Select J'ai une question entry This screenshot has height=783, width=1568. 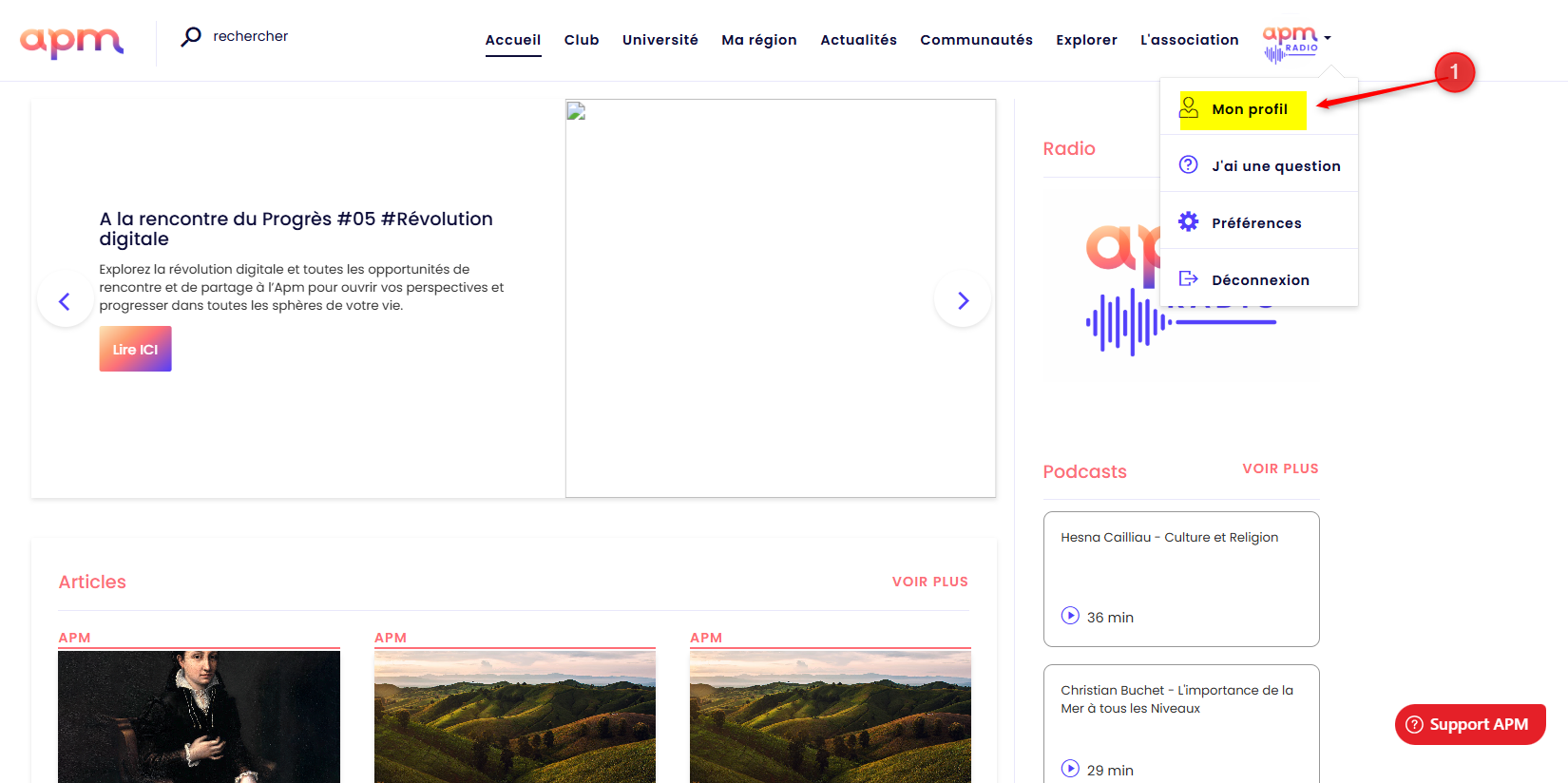pos(1259,165)
